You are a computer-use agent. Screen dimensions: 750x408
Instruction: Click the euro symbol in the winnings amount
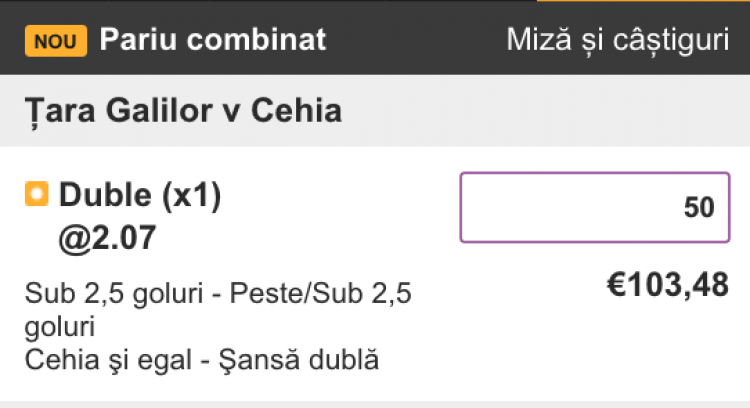click(617, 285)
